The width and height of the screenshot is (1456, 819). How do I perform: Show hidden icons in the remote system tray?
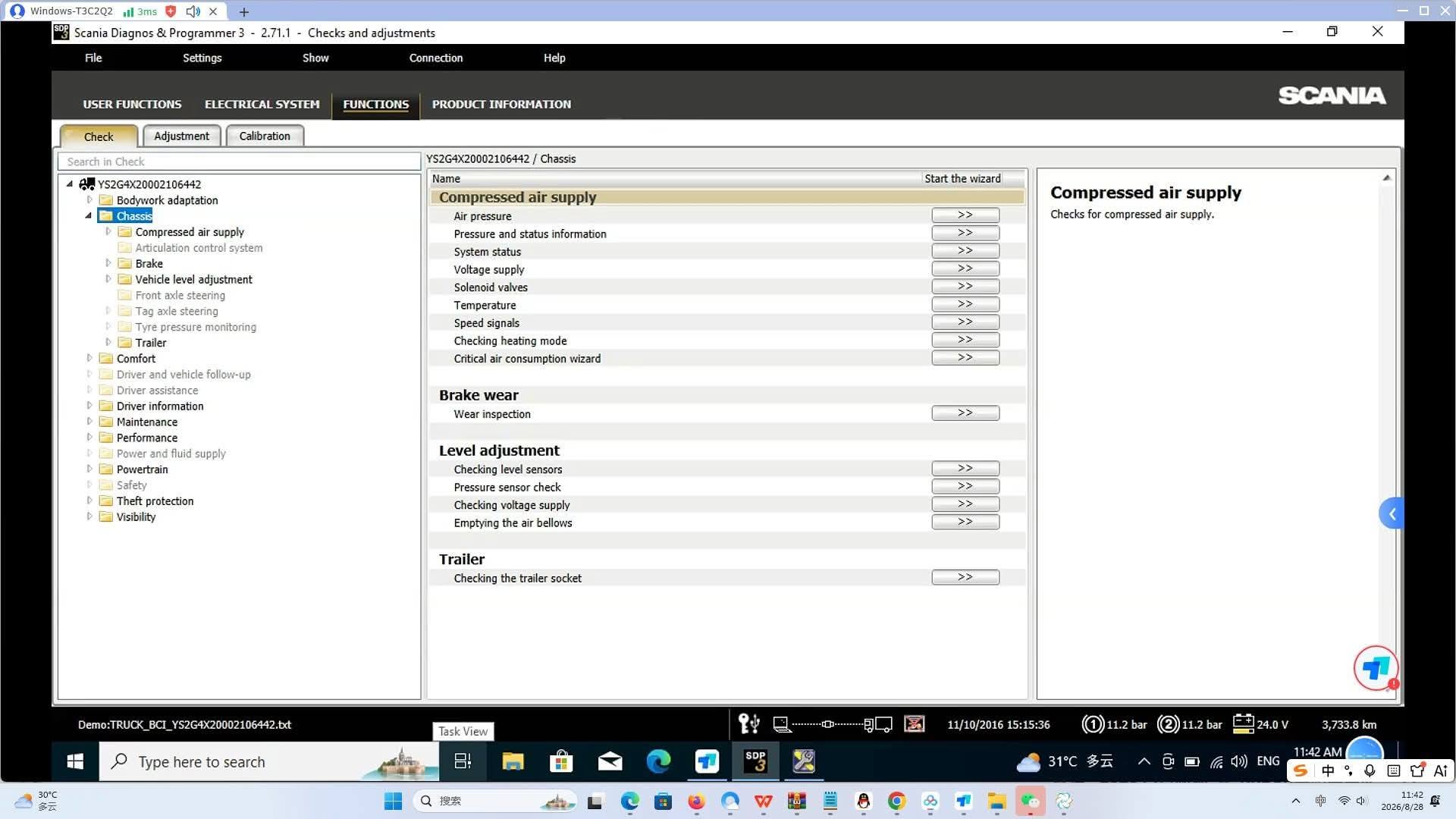click(x=1144, y=761)
